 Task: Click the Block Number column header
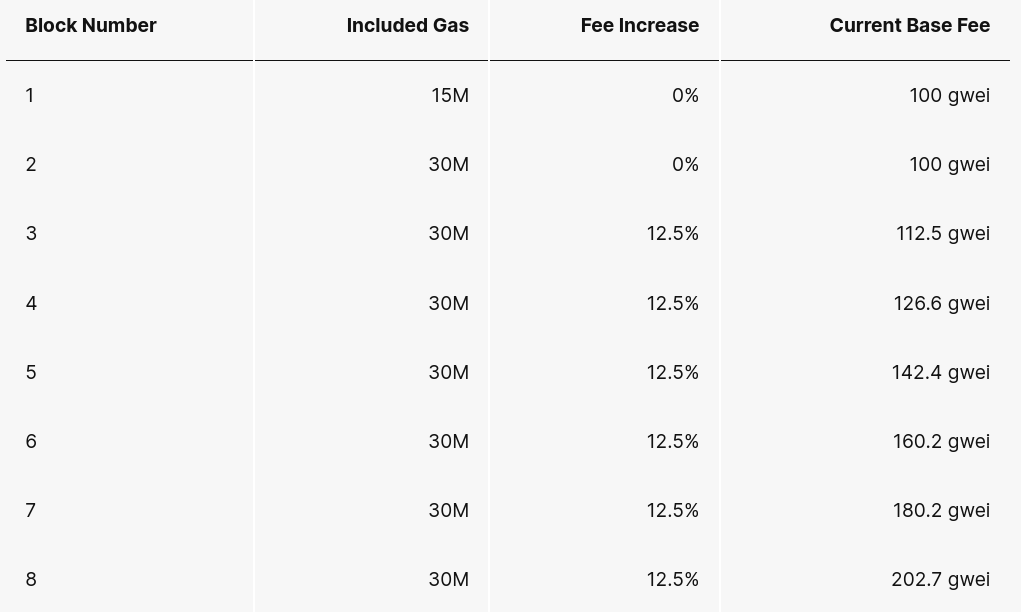coord(91,25)
